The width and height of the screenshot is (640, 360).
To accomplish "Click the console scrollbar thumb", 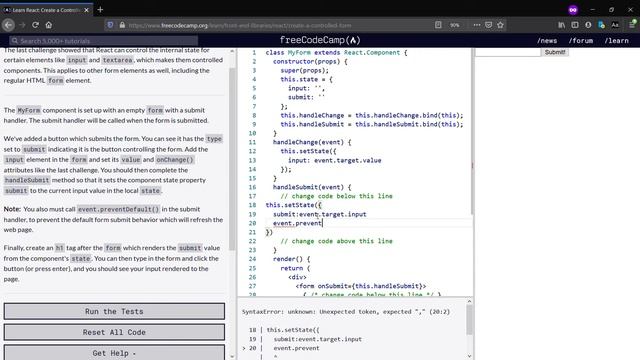I will (469, 320).
